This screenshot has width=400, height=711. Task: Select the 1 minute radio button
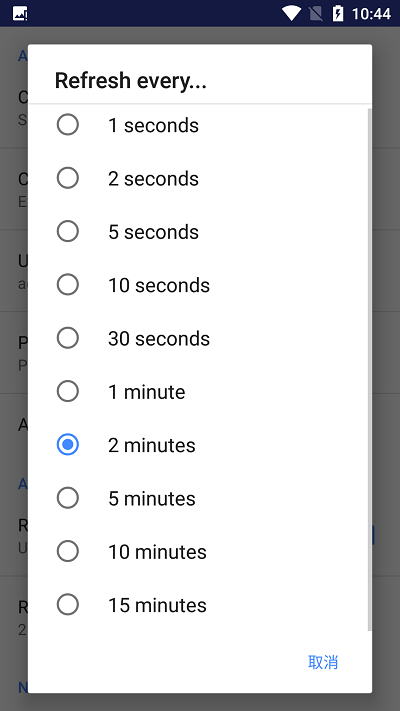[x=68, y=391]
